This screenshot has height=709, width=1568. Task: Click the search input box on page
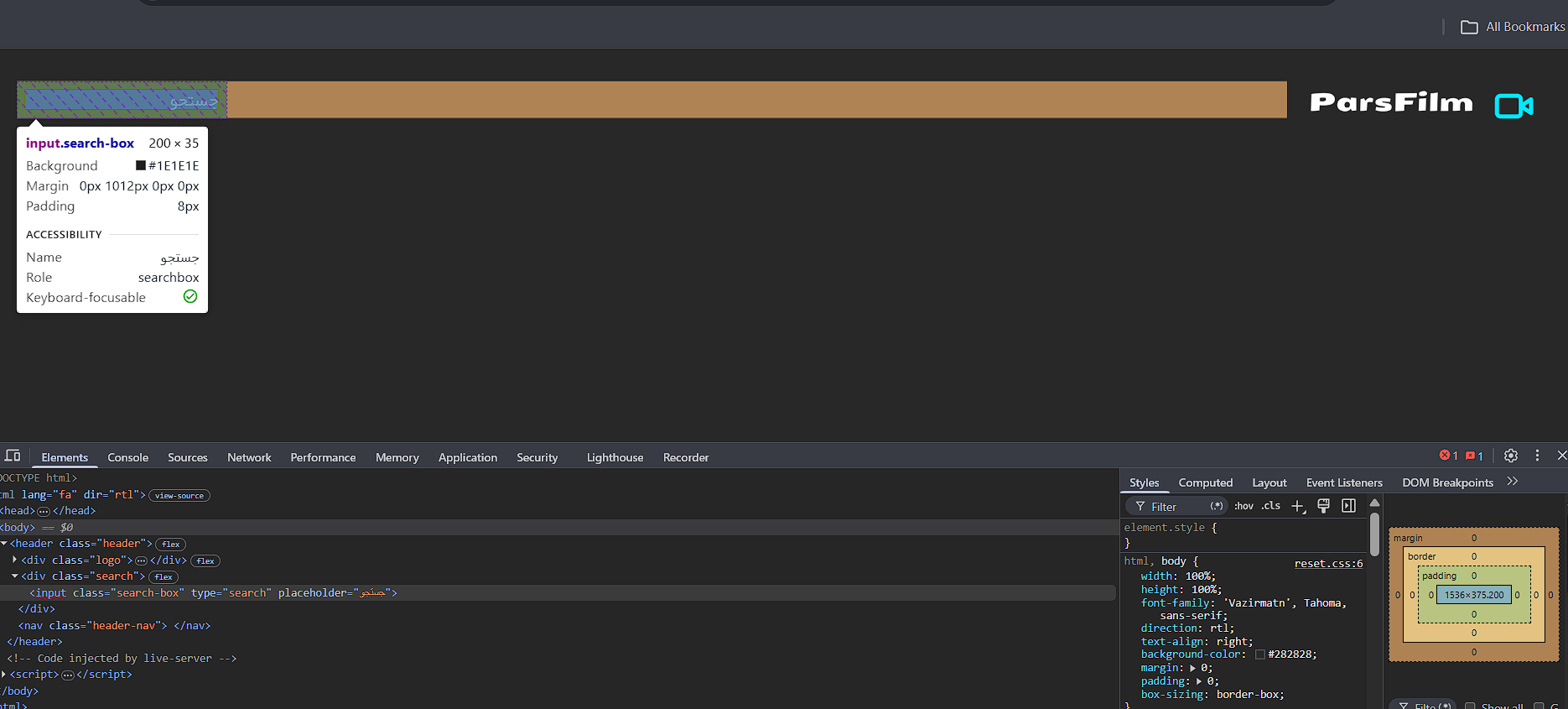tap(122, 100)
